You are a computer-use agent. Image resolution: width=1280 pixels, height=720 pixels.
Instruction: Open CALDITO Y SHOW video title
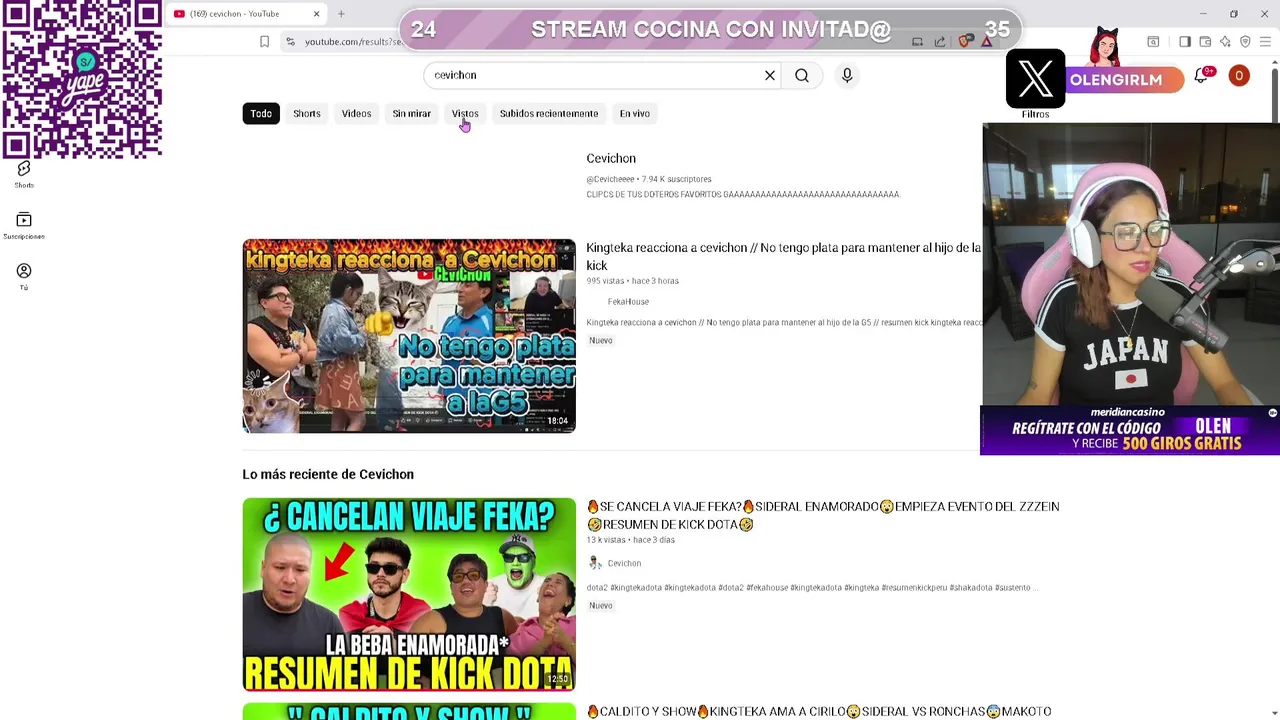818,711
